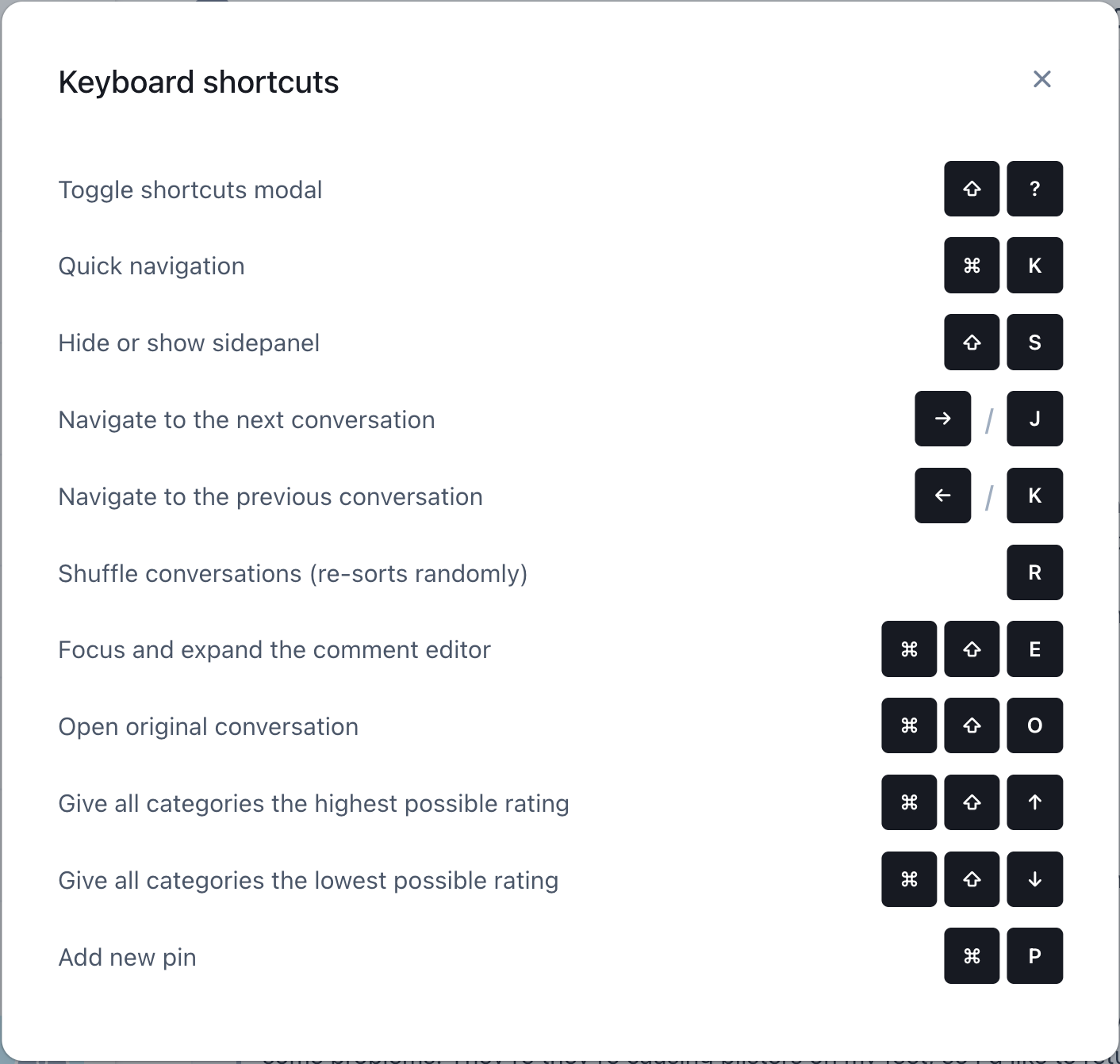Click the Toggle shortcuts modal label
This screenshot has height=1064, width=1120.
pos(190,190)
